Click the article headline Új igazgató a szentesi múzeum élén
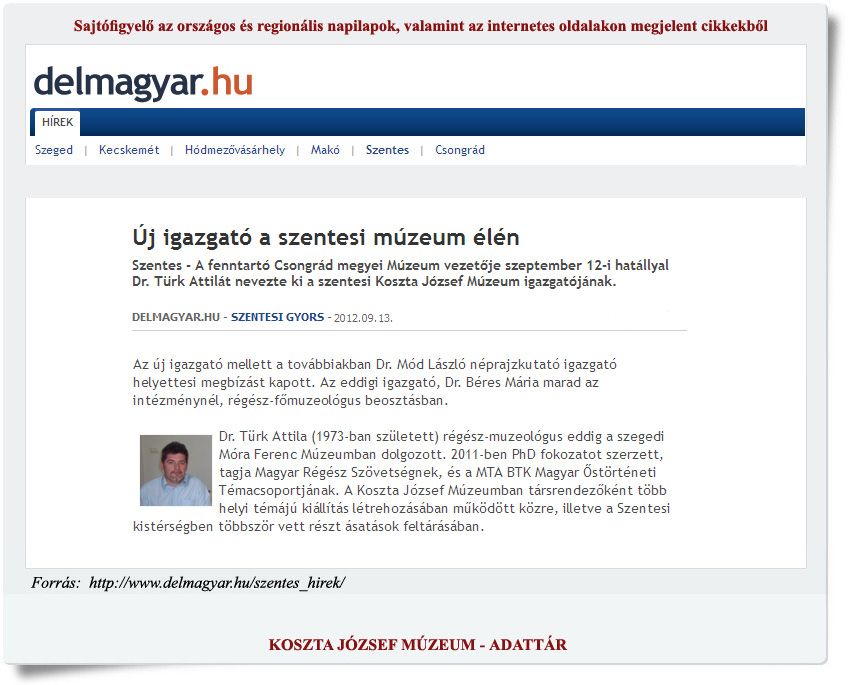Viewport: 850px width, 685px height. click(x=326, y=237)
